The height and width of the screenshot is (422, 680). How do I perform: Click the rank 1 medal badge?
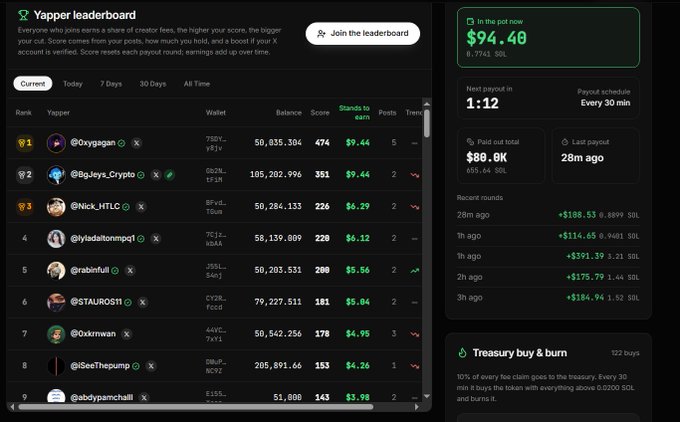pyautogui.click(x=25, y=142)
